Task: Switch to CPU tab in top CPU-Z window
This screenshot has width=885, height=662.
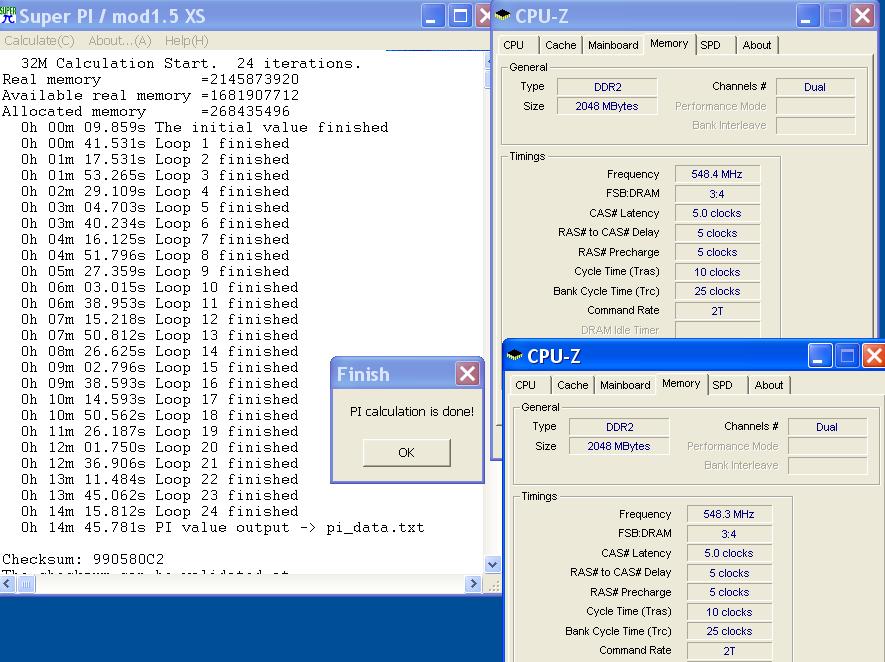Action: [514, 45]
